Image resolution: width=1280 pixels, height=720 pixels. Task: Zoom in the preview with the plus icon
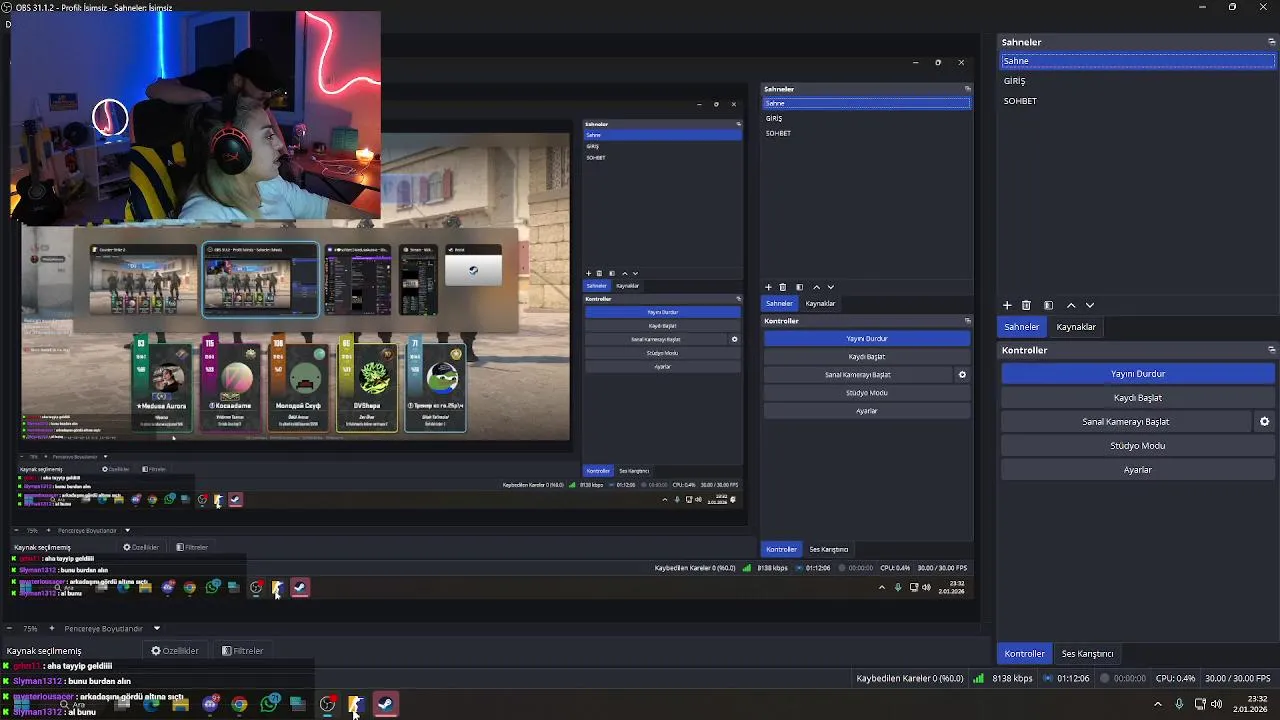click(51, 628)
